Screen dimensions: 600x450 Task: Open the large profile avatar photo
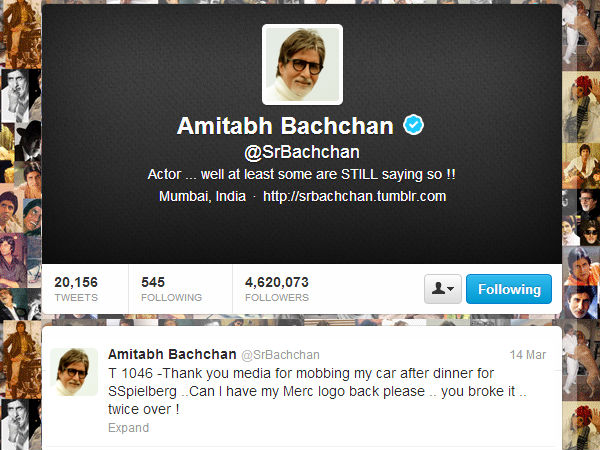(302, 64)
